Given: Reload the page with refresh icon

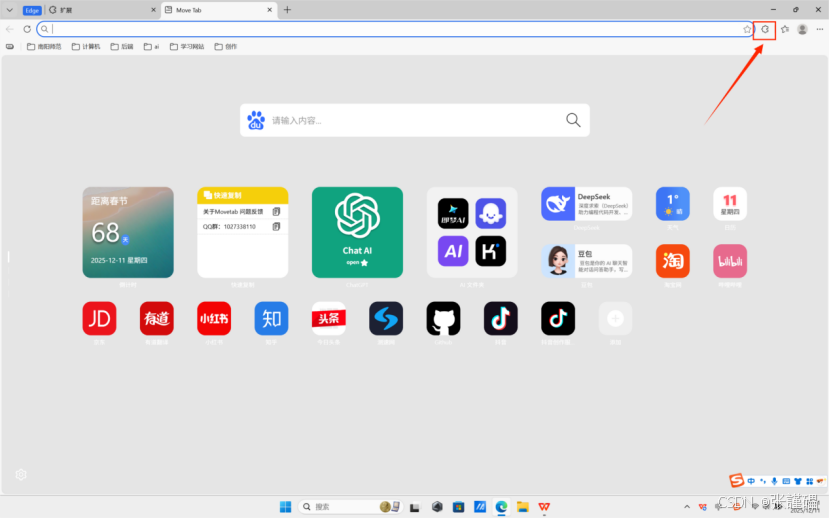Looking at the screenshot, I should 27,29.
